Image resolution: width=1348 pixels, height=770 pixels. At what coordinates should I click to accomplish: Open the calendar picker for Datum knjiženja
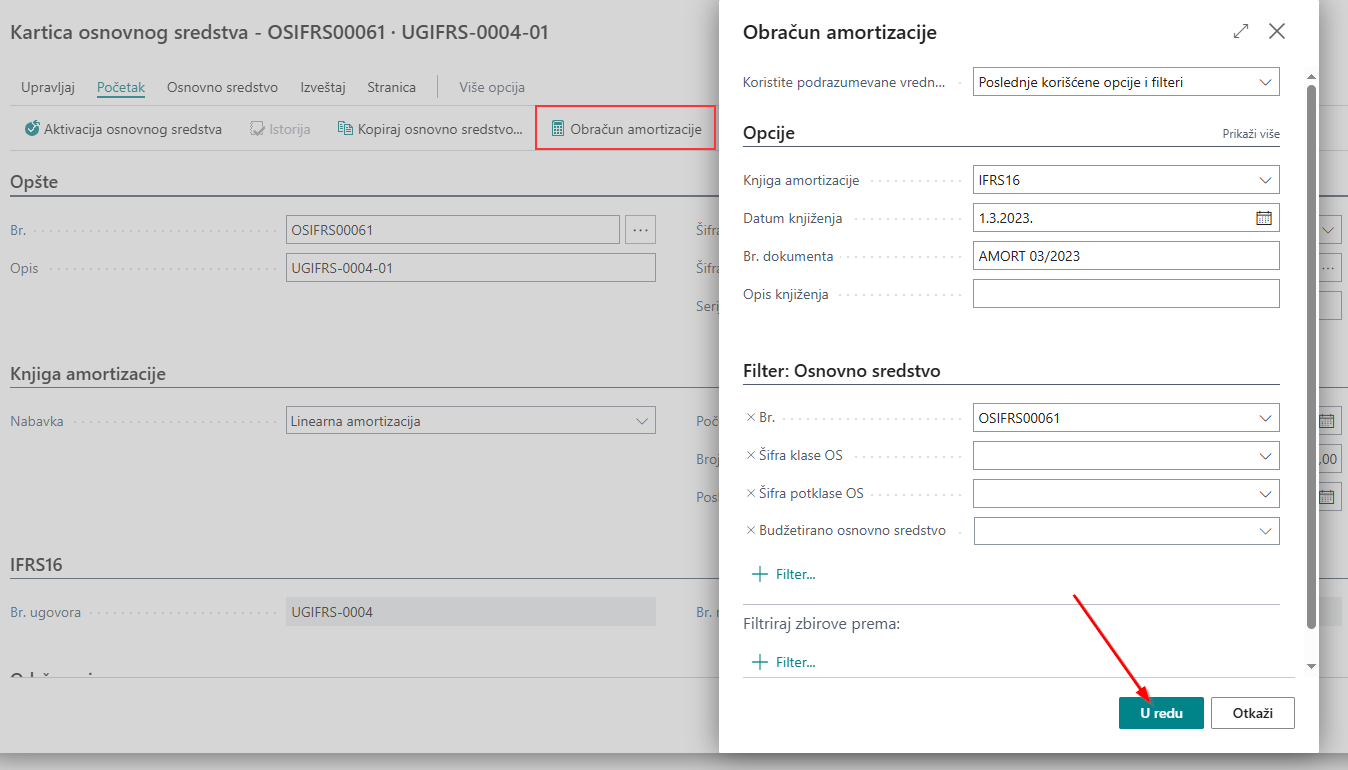pos(1264,218)
